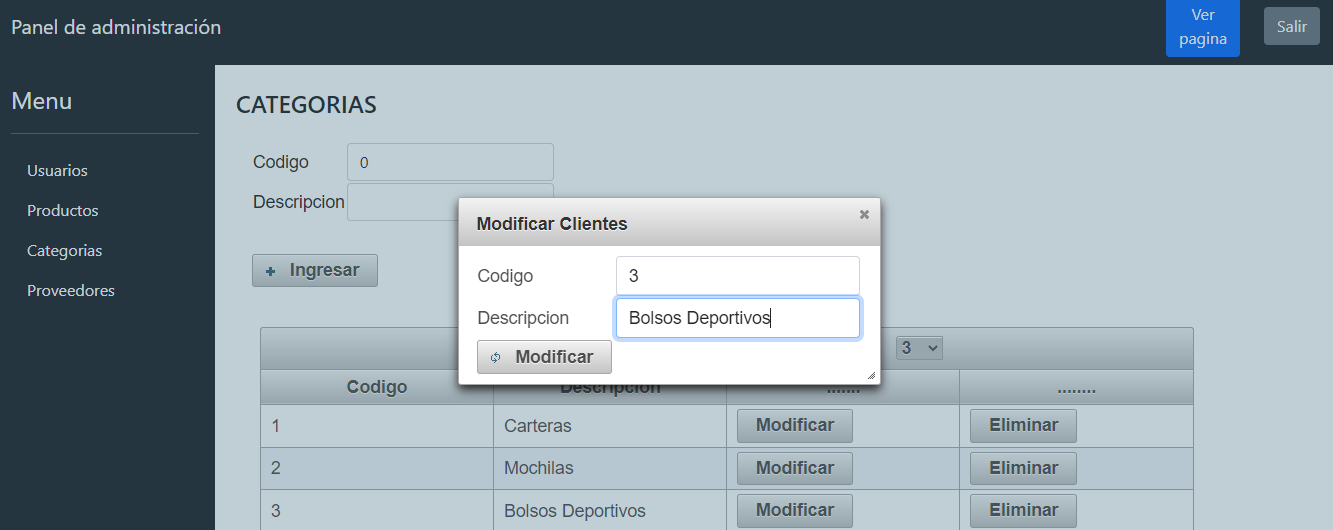Screen dimensions: 1333x530
Task: Click Modificar for the Carteras row
Action: [795, 425]
